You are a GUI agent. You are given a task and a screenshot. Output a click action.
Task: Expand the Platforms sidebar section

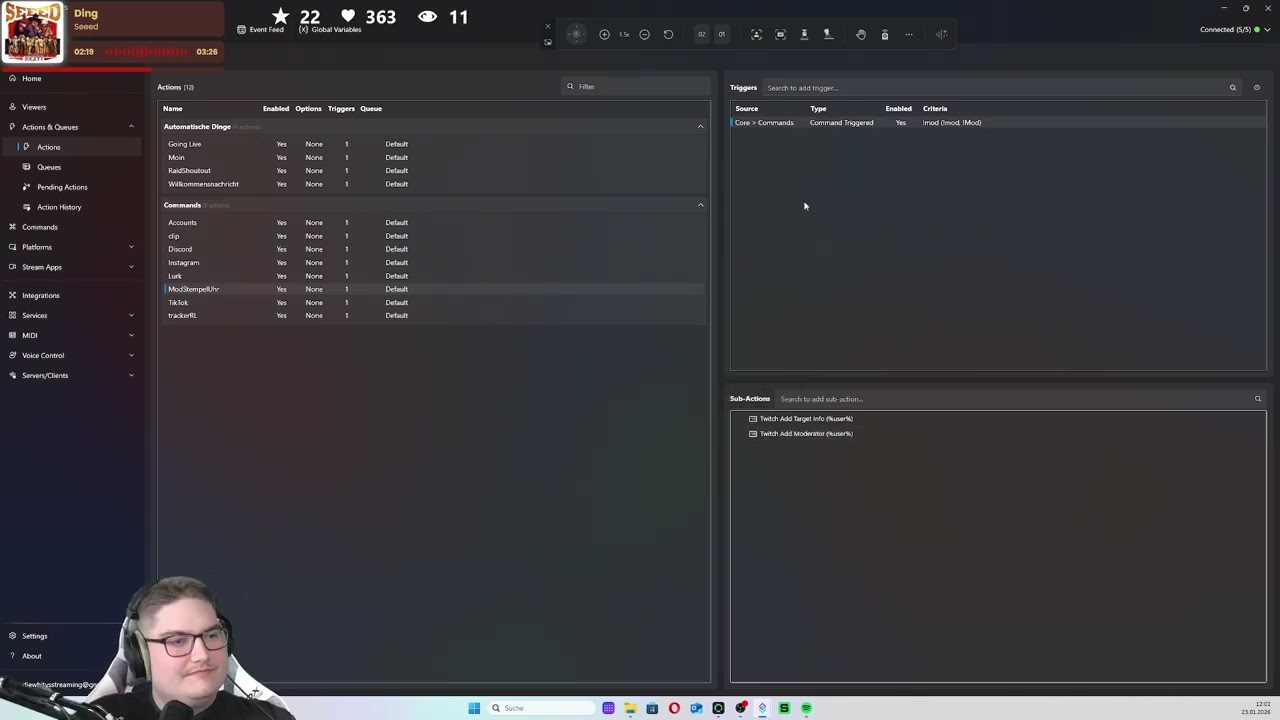click(131, 247)
